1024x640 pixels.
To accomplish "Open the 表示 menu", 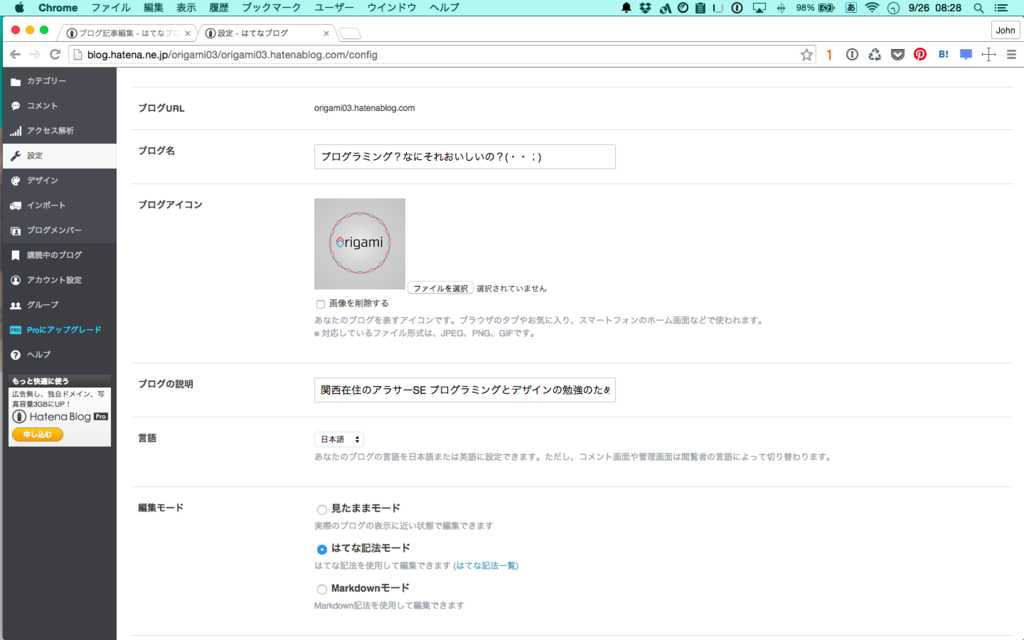I will click(x=186, y=8).
